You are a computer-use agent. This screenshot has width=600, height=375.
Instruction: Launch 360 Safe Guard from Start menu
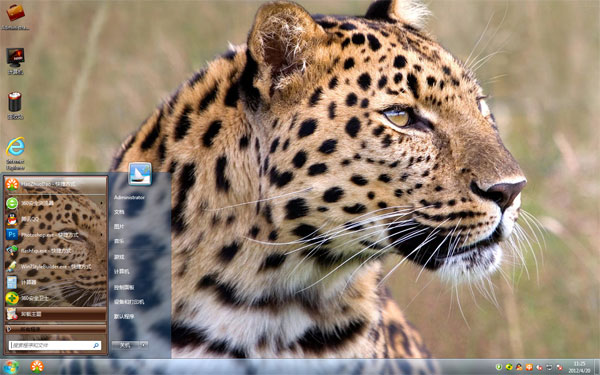[55, 298]
